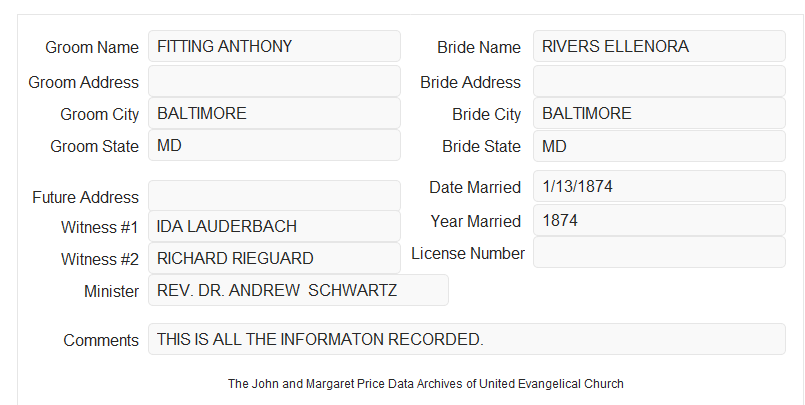Click the empty Future Address field
The height and width of the screenshot is (405, 805).
(x=274, y=196)
